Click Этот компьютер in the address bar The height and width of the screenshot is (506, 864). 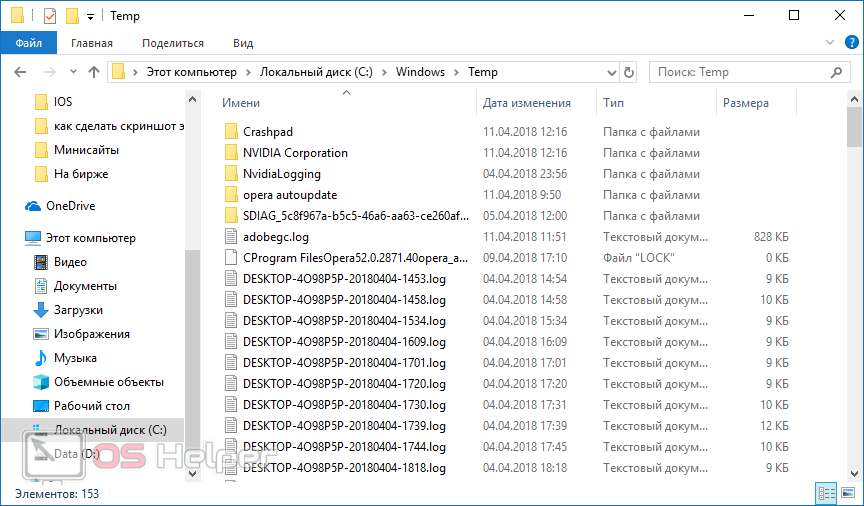(191, 72)
